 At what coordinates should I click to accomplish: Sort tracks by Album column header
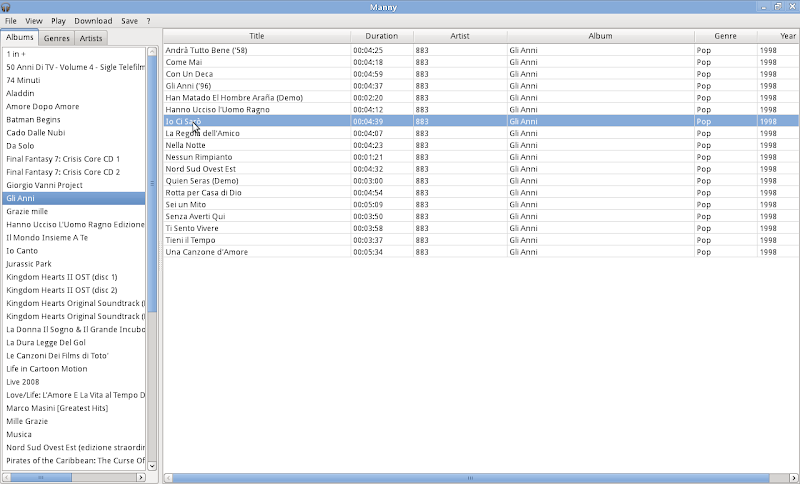[x=601, y=36]
